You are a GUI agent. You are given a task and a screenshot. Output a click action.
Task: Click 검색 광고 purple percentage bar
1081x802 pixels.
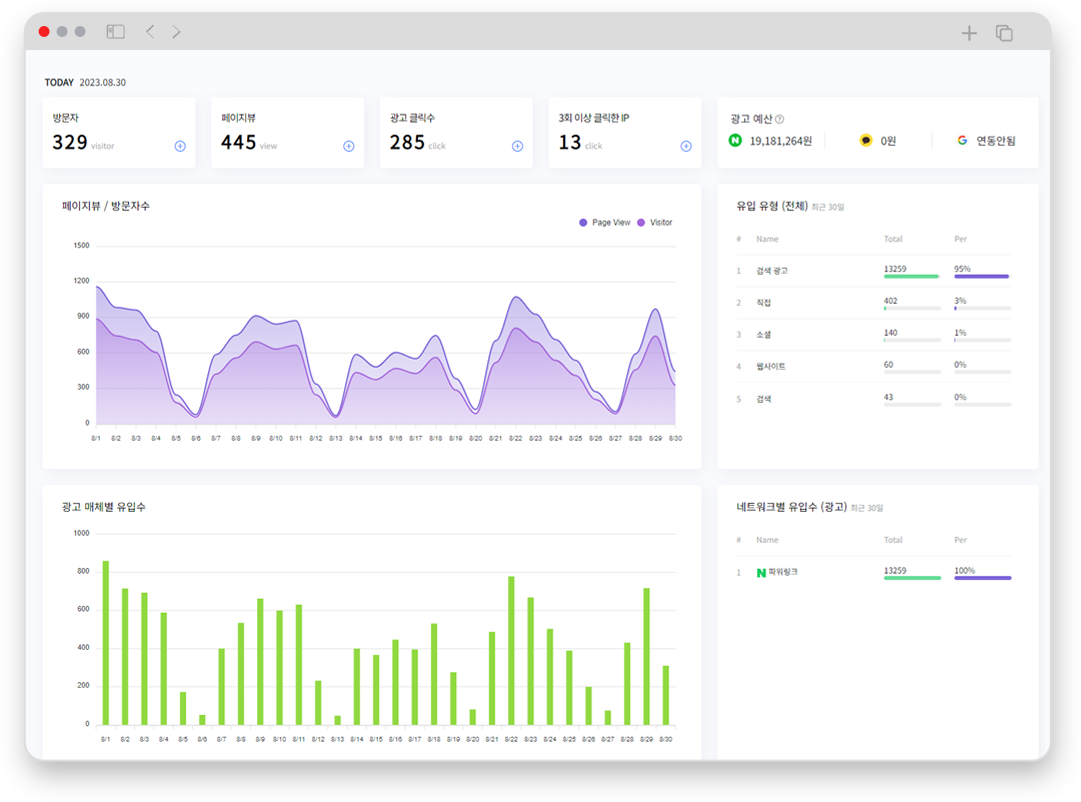(x=982, y=276)
